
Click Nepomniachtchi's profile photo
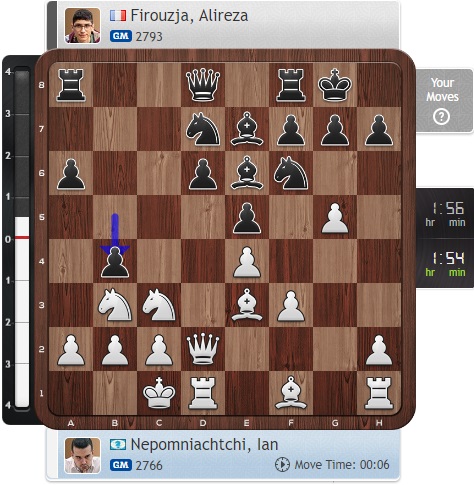(82, 456)
